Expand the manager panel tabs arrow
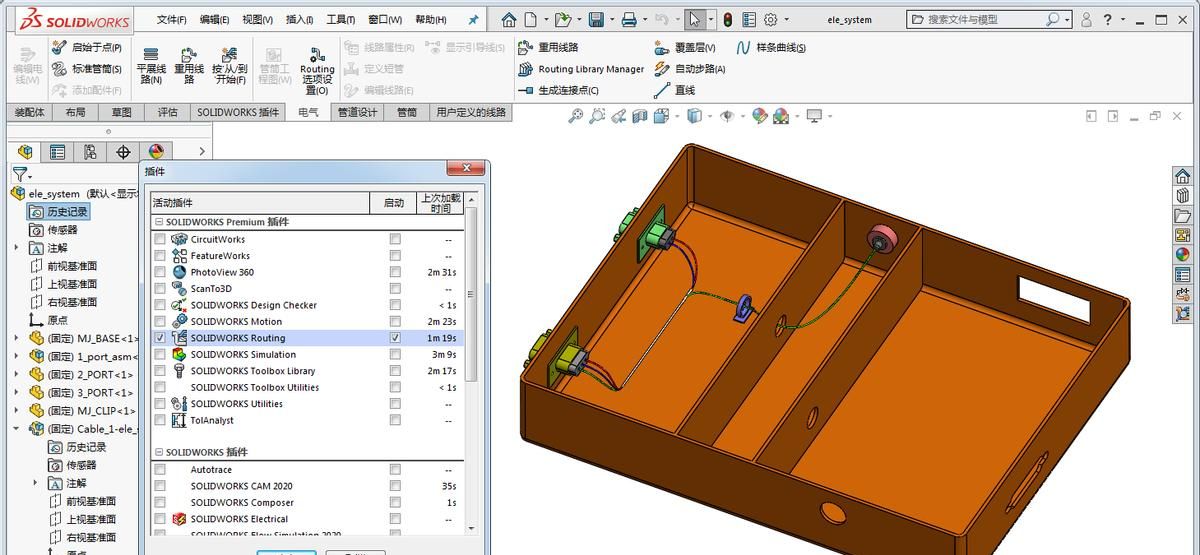This screenshot has width=1200, height=555. 201,152
